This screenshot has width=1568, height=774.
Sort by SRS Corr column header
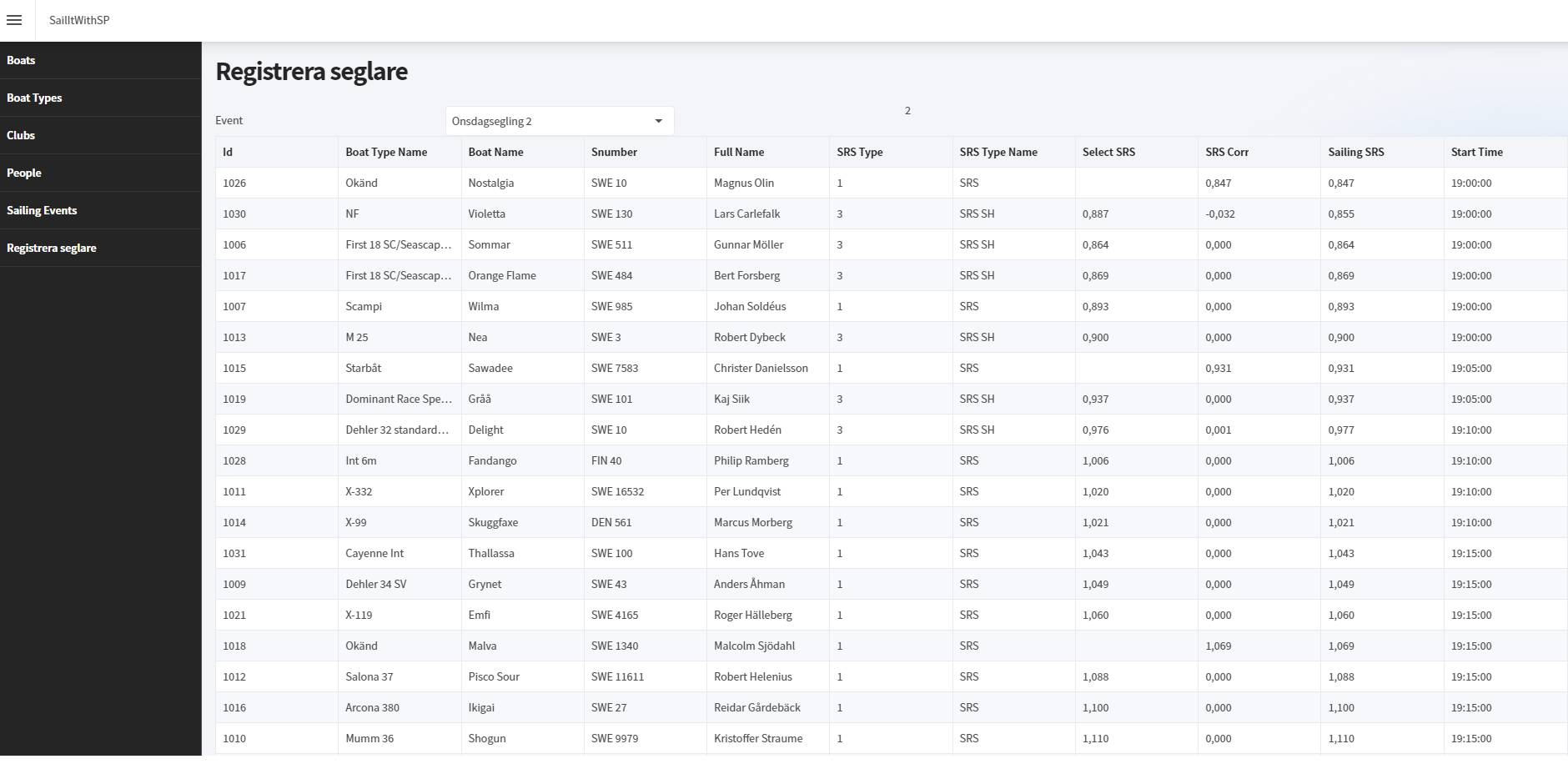[x=1259, y=152]
